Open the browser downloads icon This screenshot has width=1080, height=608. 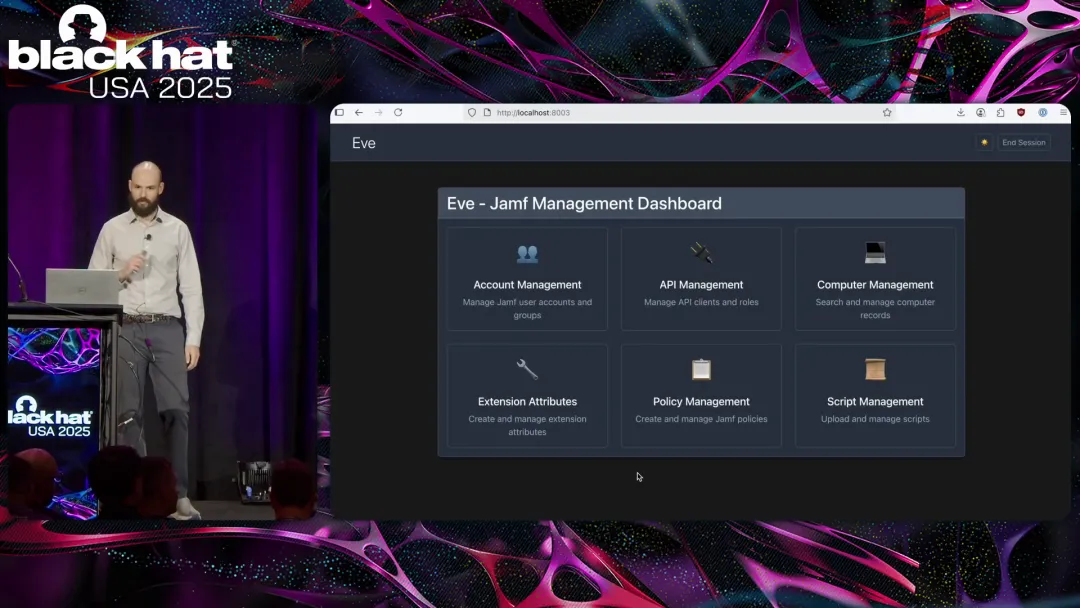pyautogui.click(x=961, y=112)
